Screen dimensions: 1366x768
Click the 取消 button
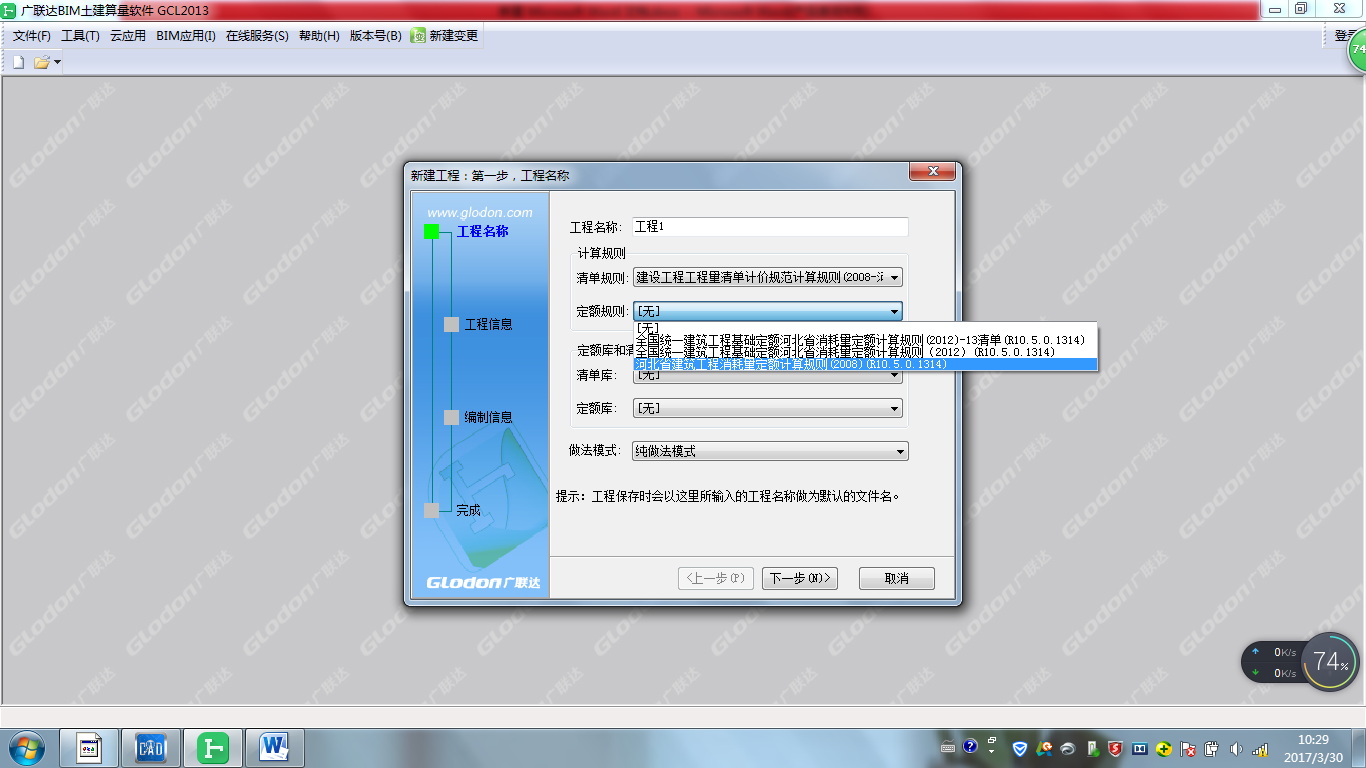896,578
